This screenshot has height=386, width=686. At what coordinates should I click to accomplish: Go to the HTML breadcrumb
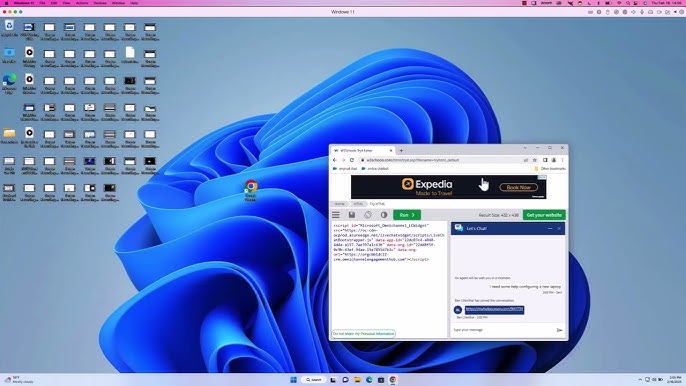(x=358, y=204)
